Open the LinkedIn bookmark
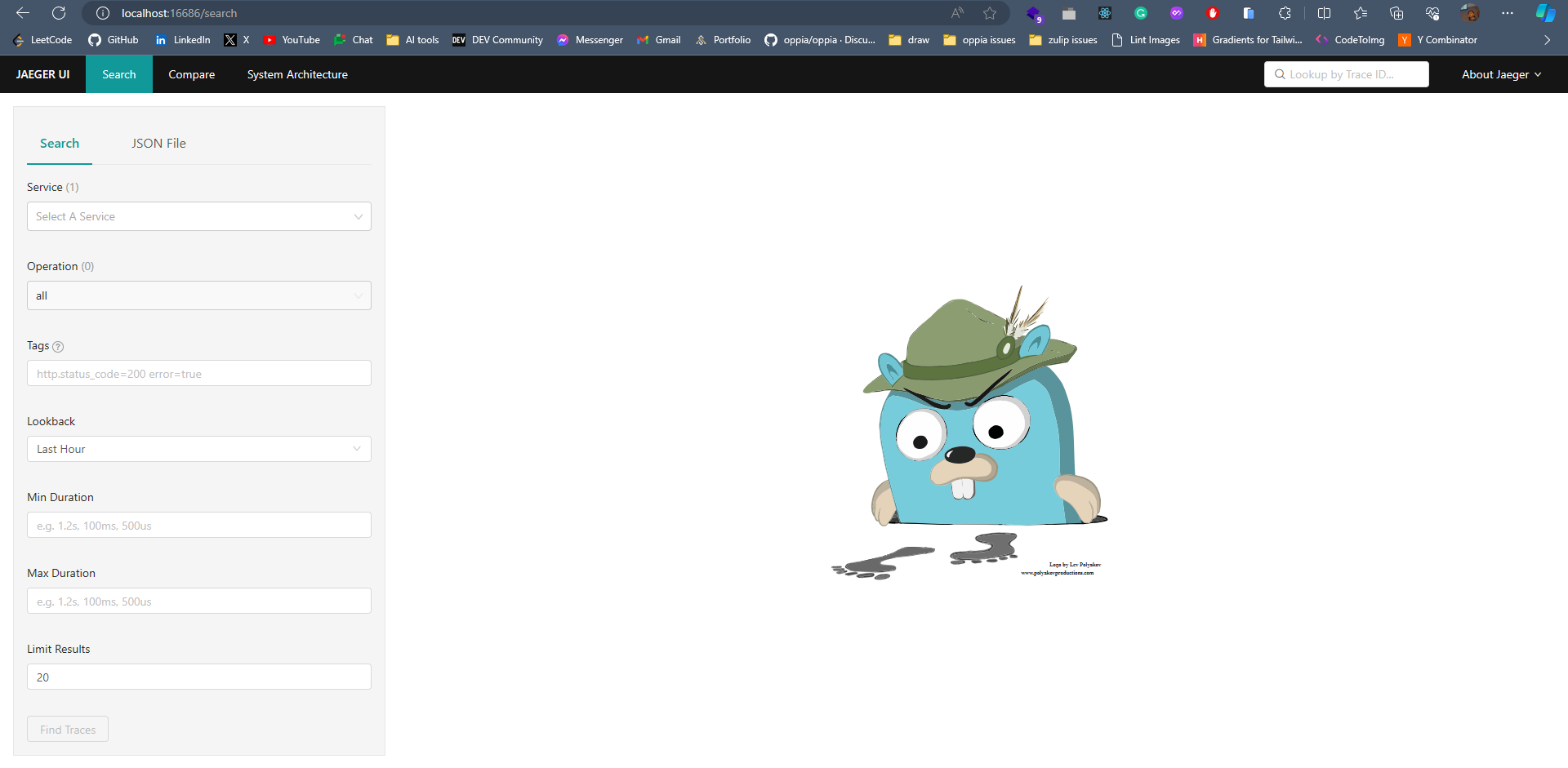The height and width of the screenshot is (768, 1568). [182, 40]
